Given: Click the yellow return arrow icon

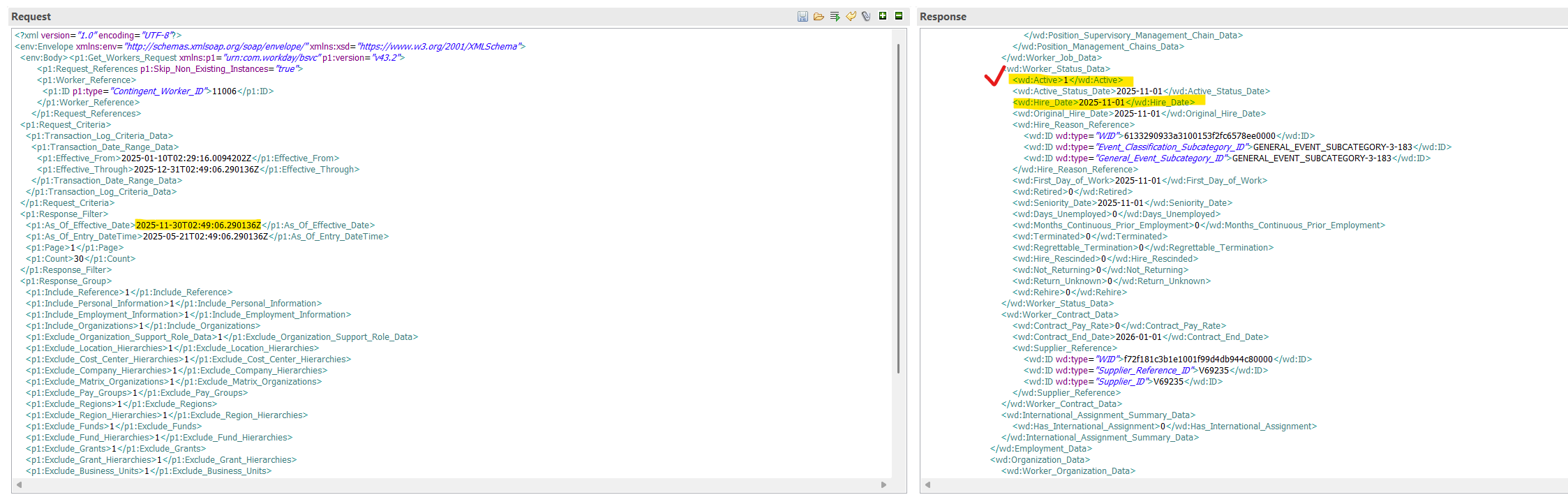Looking at the screenshot, I should click(x=851, y=16).
